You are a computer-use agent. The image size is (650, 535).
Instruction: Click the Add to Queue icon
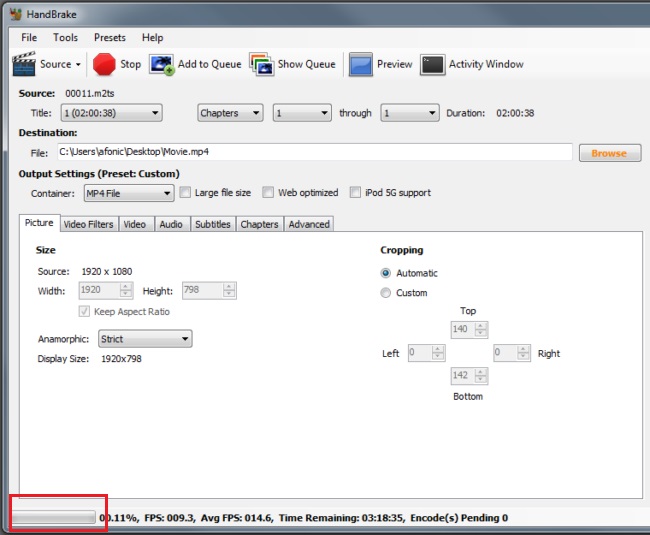tap(162, 64)
